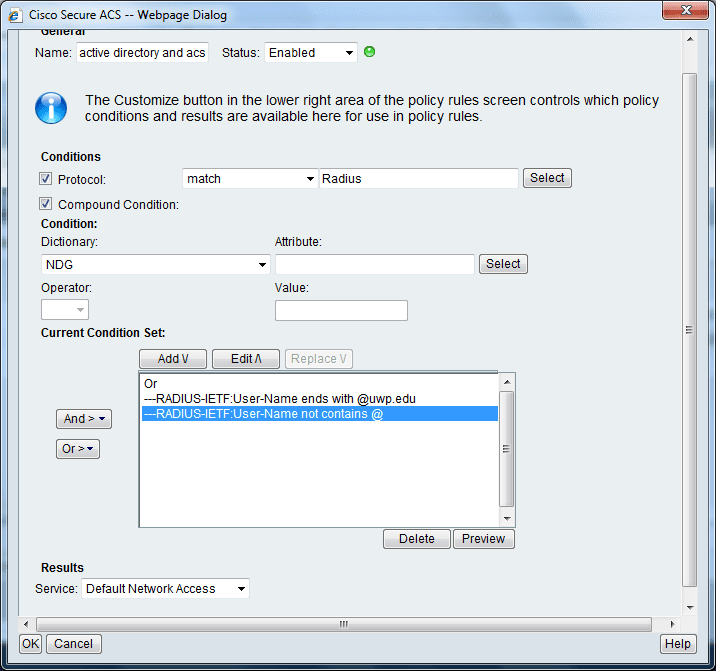The image size is (716, 671).
Task: Click the Attribute input field
Action: [374, 264]
